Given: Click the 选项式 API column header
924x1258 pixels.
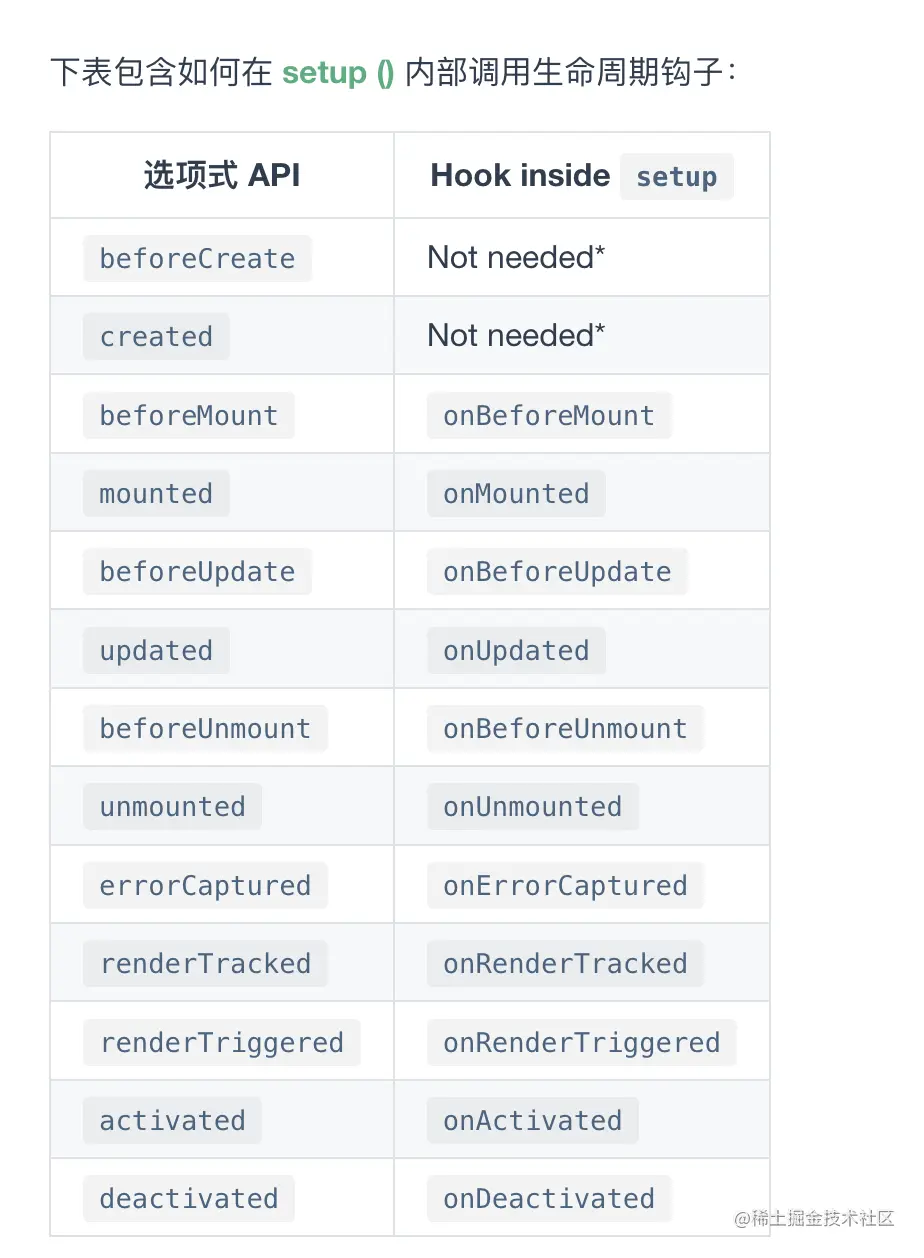Looking at the screenshot, I should (221, 176).
